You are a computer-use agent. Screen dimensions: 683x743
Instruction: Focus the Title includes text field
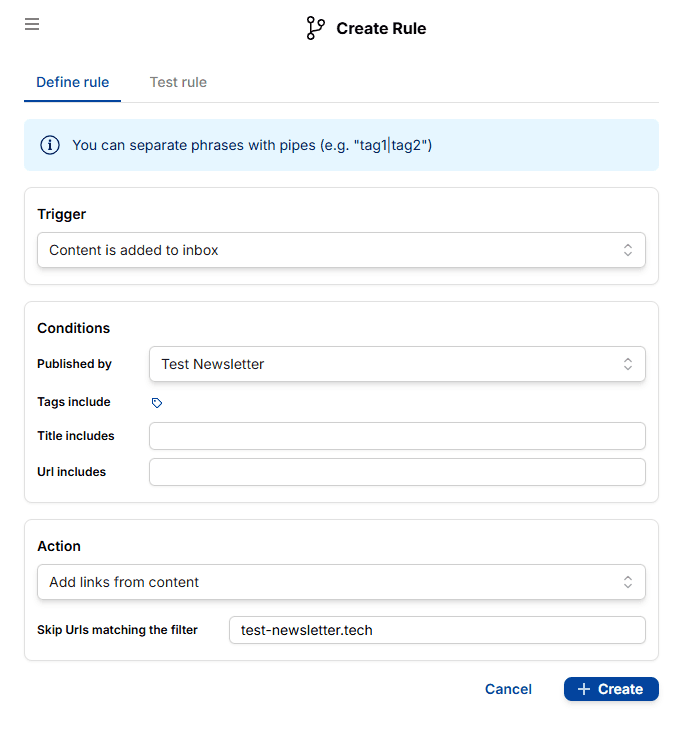tap(397, 436)
